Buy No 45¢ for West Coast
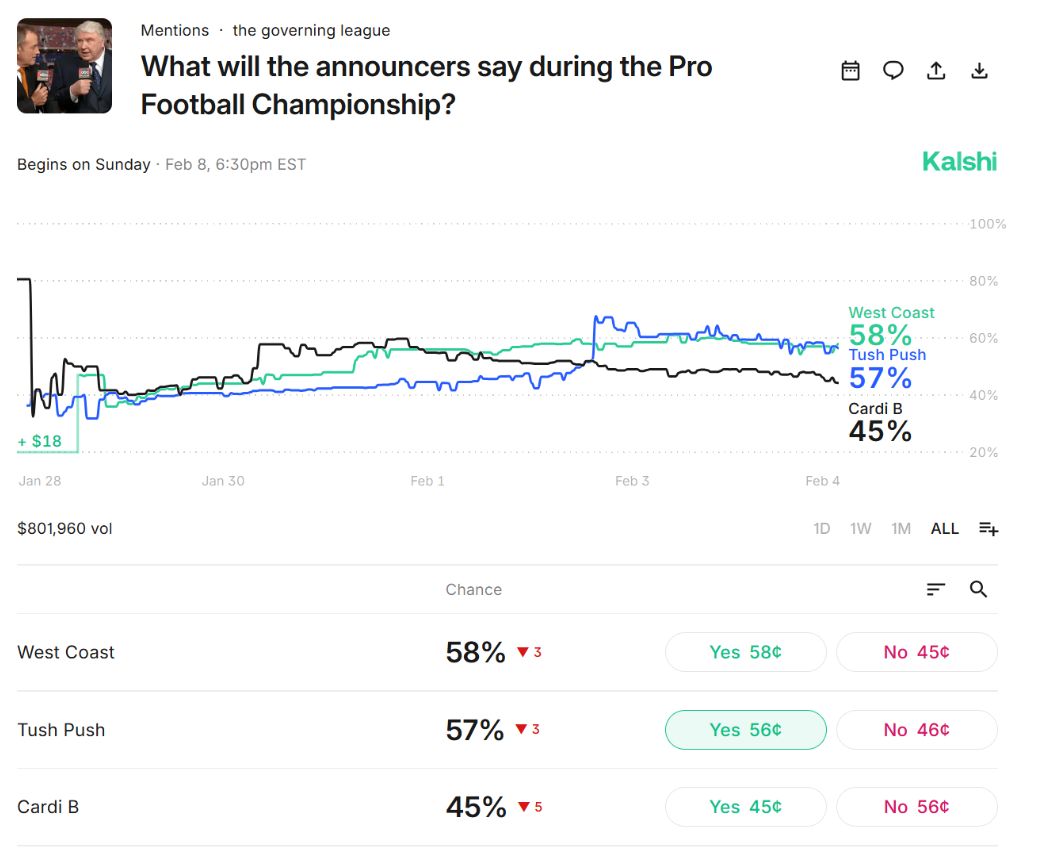 pyautogui.click(x=916, y=652)
